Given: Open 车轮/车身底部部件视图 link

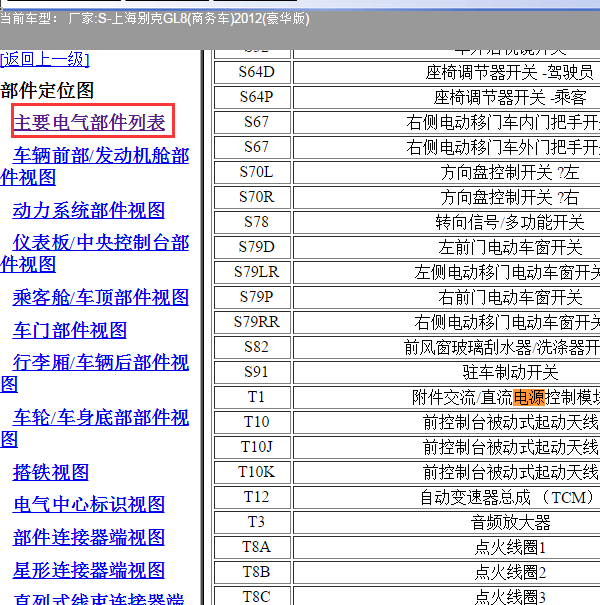Looking at the screenshot, I should 95,428.
